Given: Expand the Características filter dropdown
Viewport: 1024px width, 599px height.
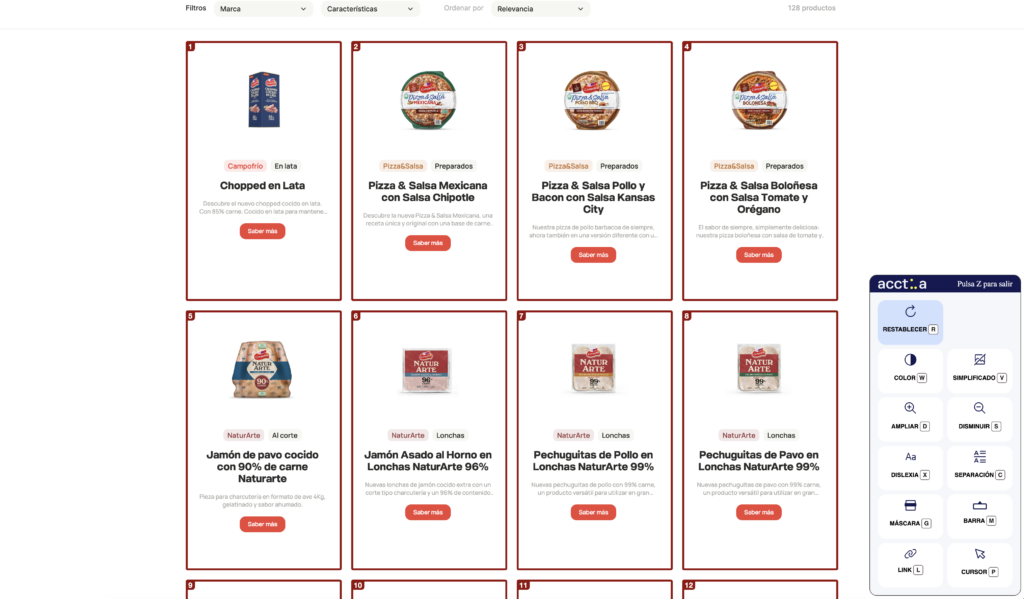Looking at the screenshot, I should [x=370, y=9].
